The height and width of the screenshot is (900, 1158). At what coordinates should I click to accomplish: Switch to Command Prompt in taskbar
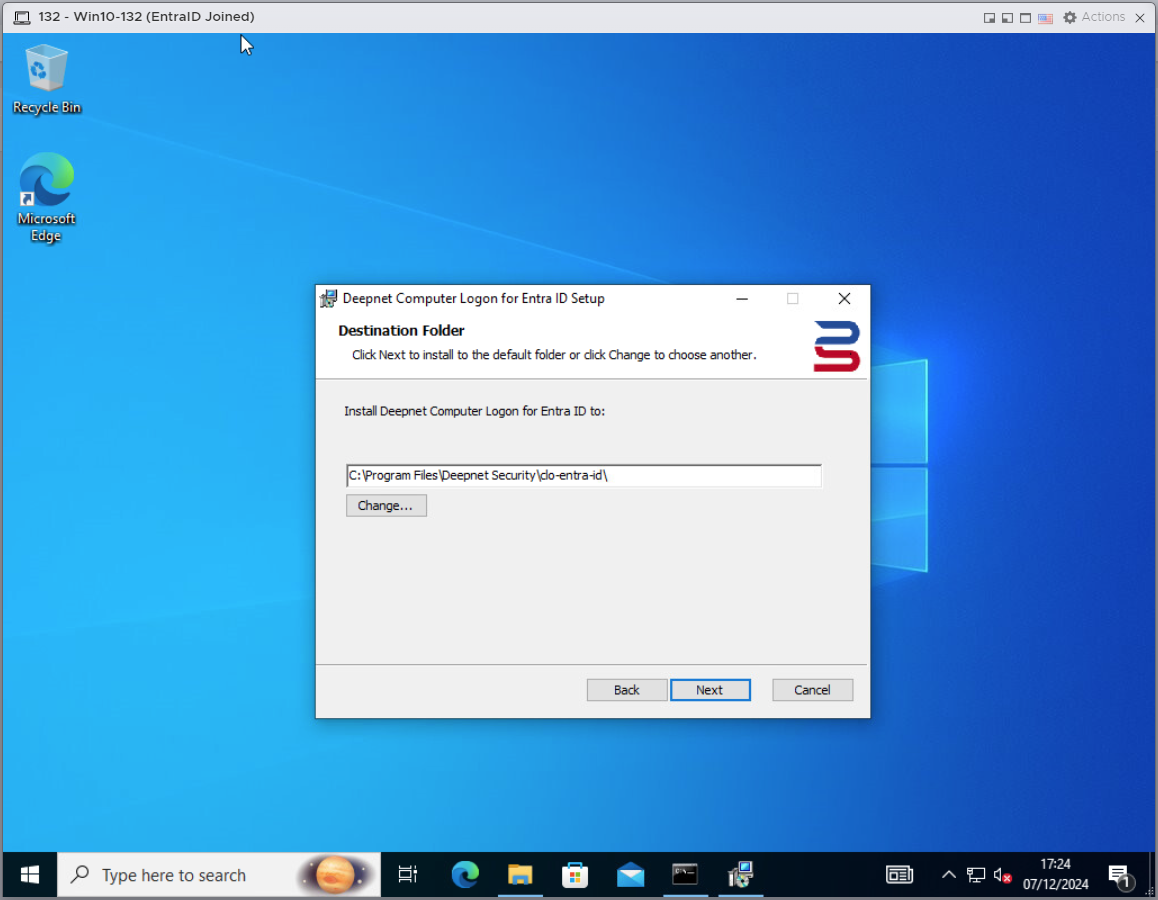(685, 875)
